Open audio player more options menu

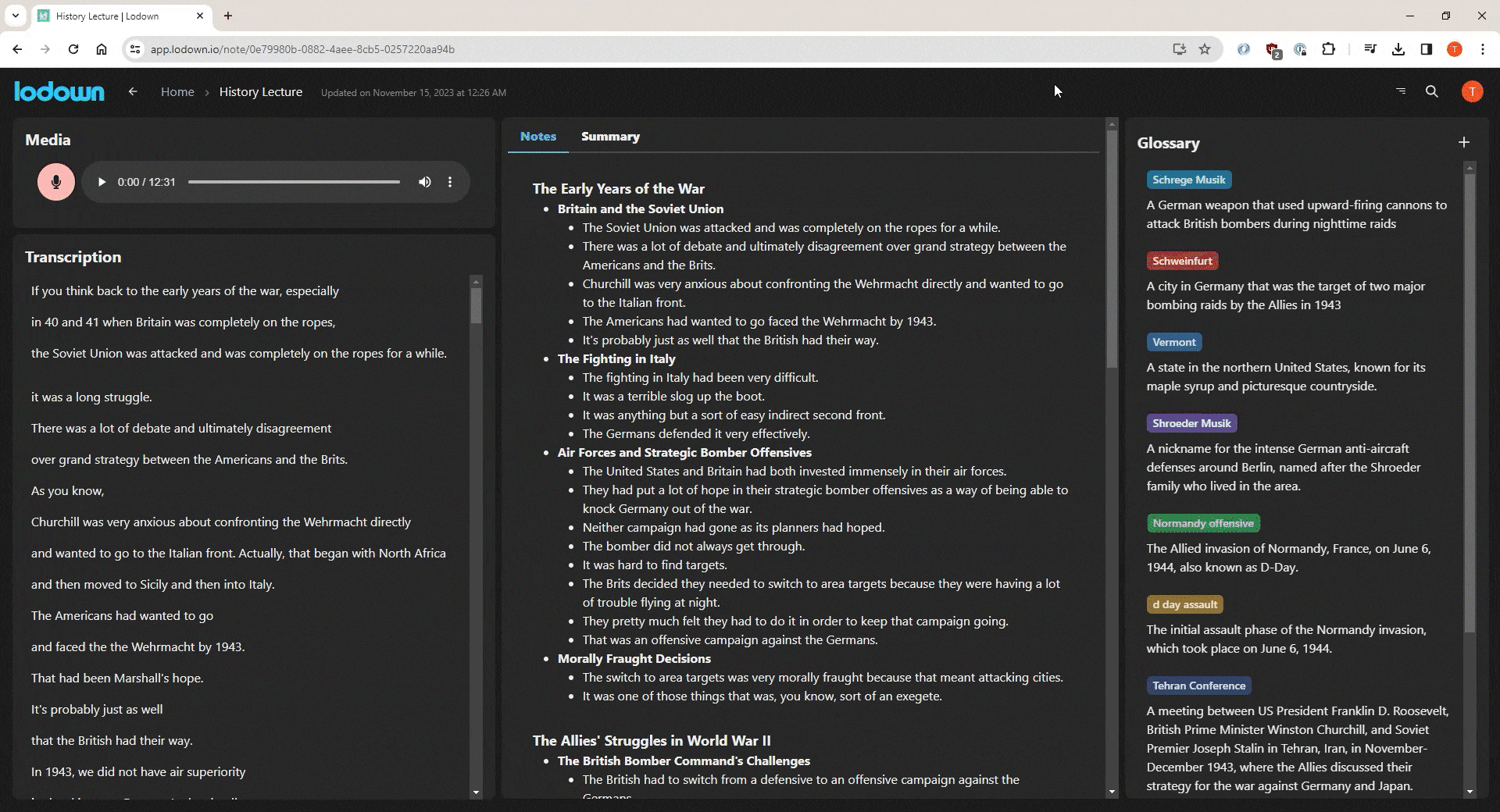[x=450, y=182]
